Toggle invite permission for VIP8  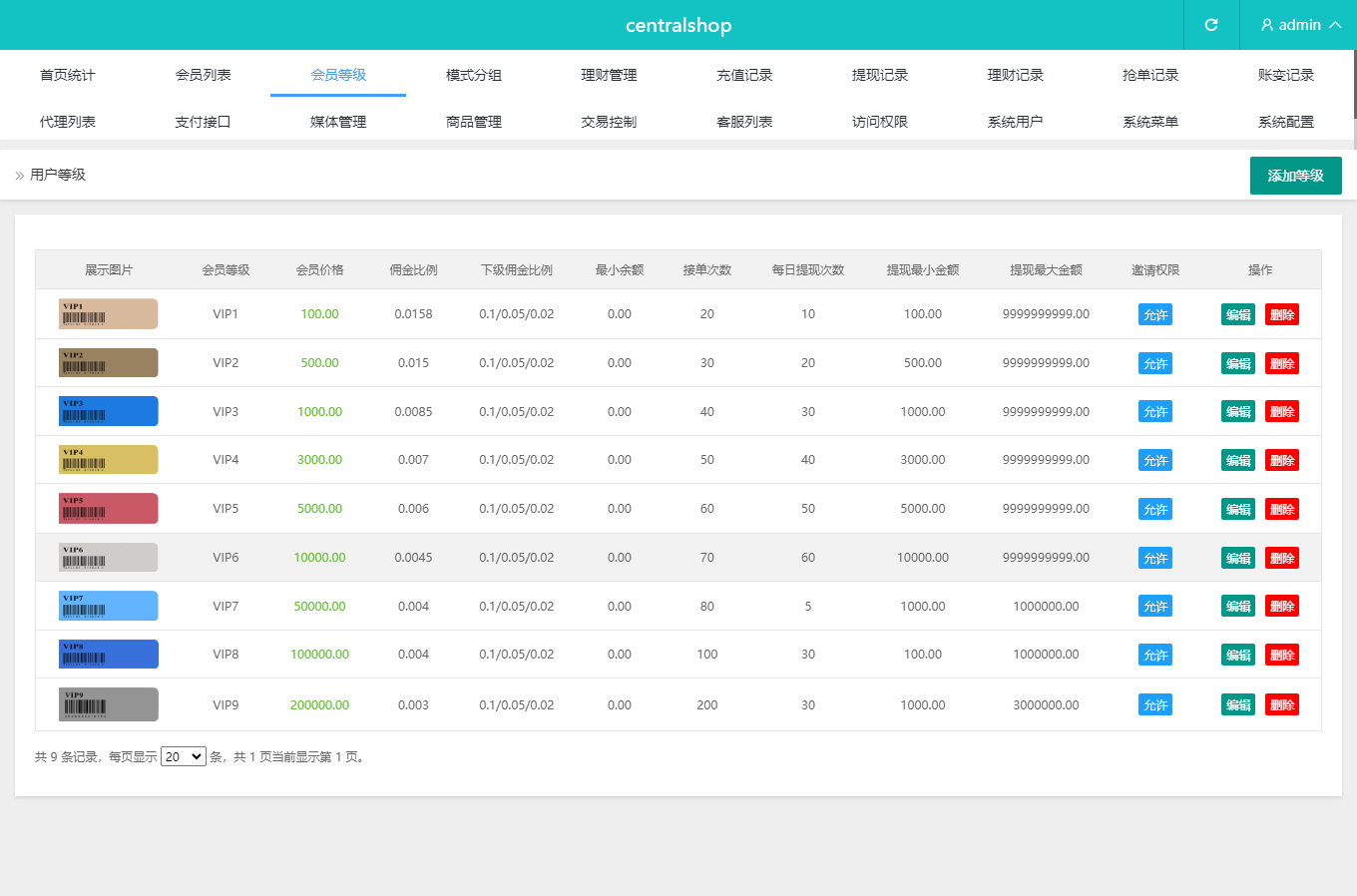coord(1155,655)
